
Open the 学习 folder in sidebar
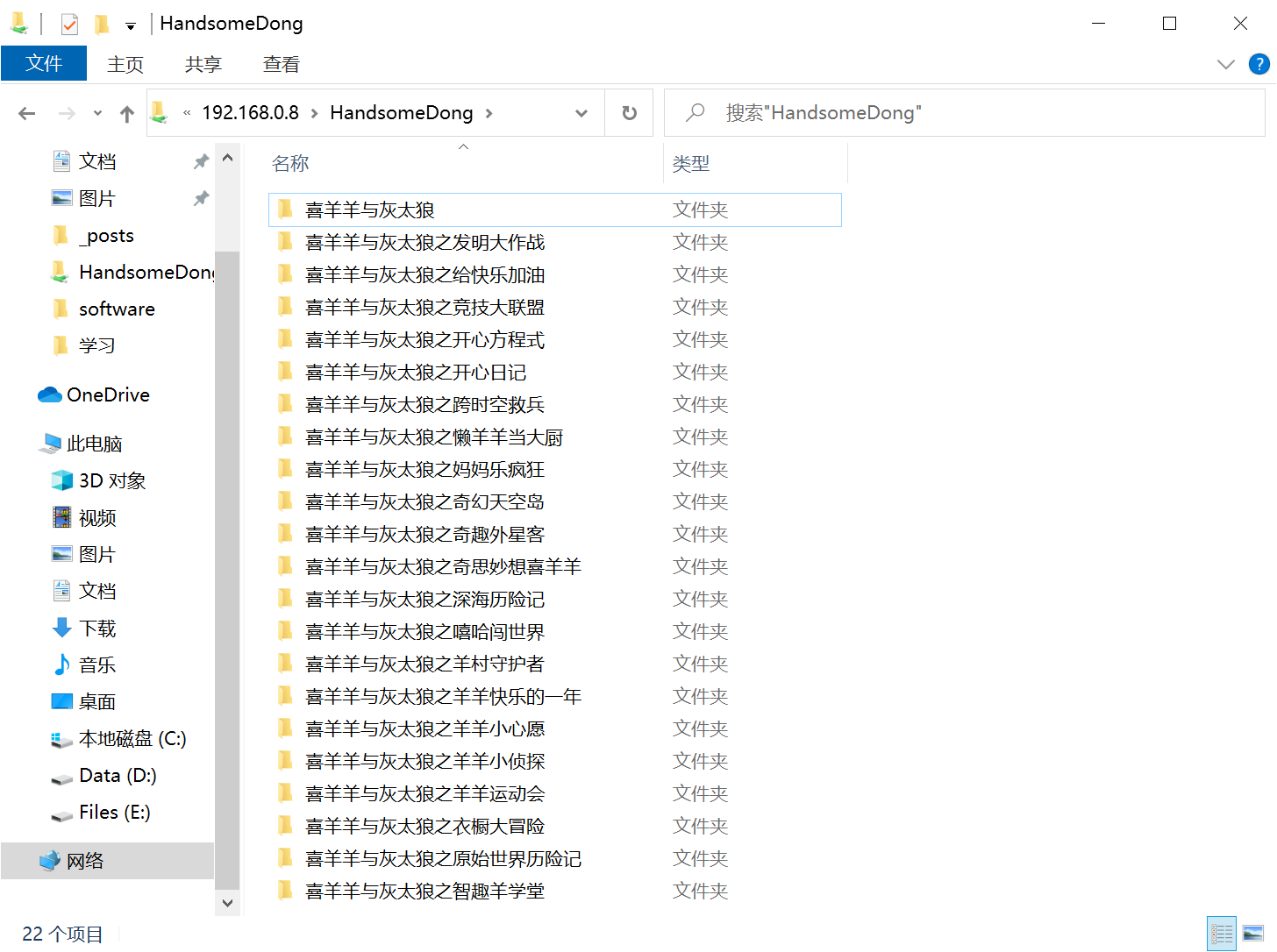click(x=97, y=346)
